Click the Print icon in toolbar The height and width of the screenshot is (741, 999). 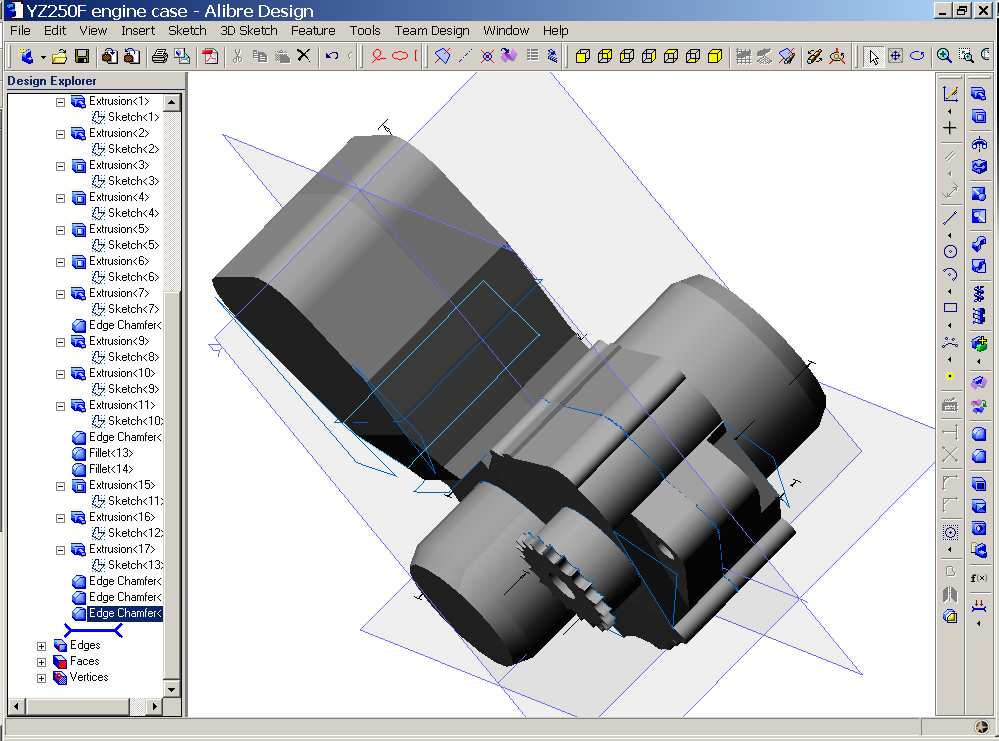(159, 56)
